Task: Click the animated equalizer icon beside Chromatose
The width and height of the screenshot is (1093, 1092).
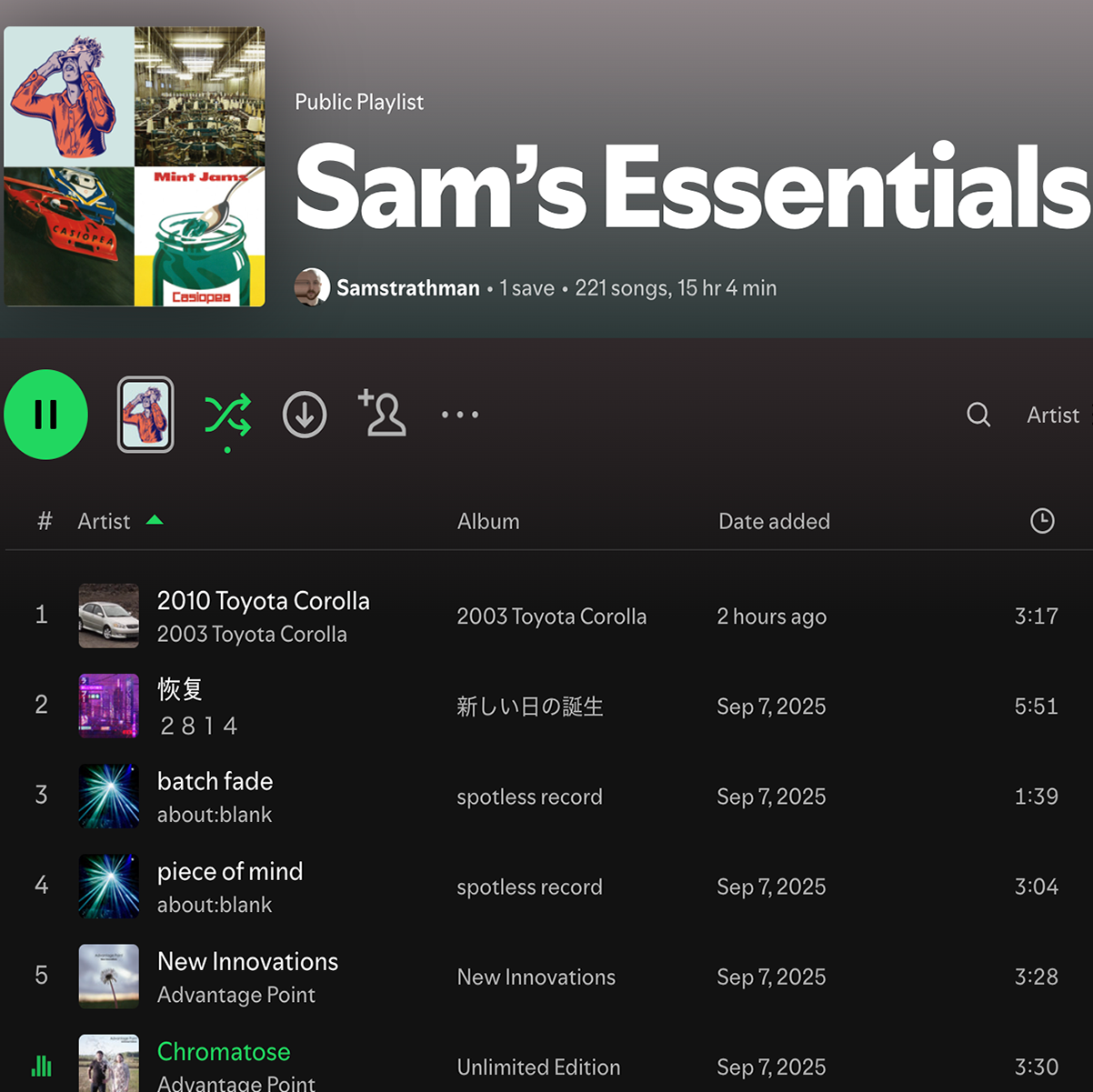Action: 41,1064
